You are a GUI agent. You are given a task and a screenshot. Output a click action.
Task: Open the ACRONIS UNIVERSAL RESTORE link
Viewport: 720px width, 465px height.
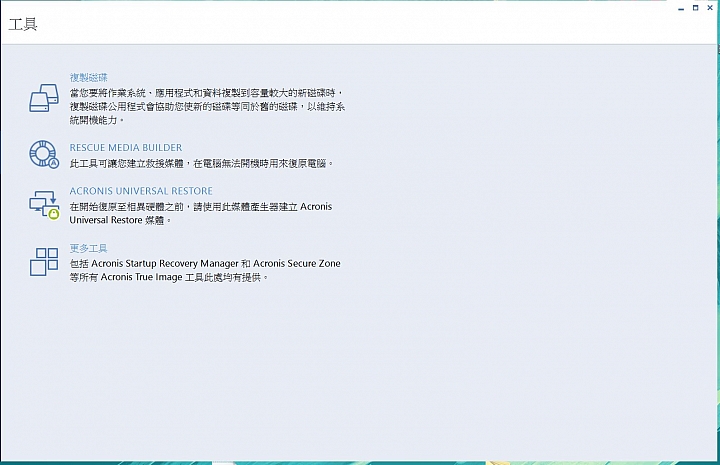[141, 191]
